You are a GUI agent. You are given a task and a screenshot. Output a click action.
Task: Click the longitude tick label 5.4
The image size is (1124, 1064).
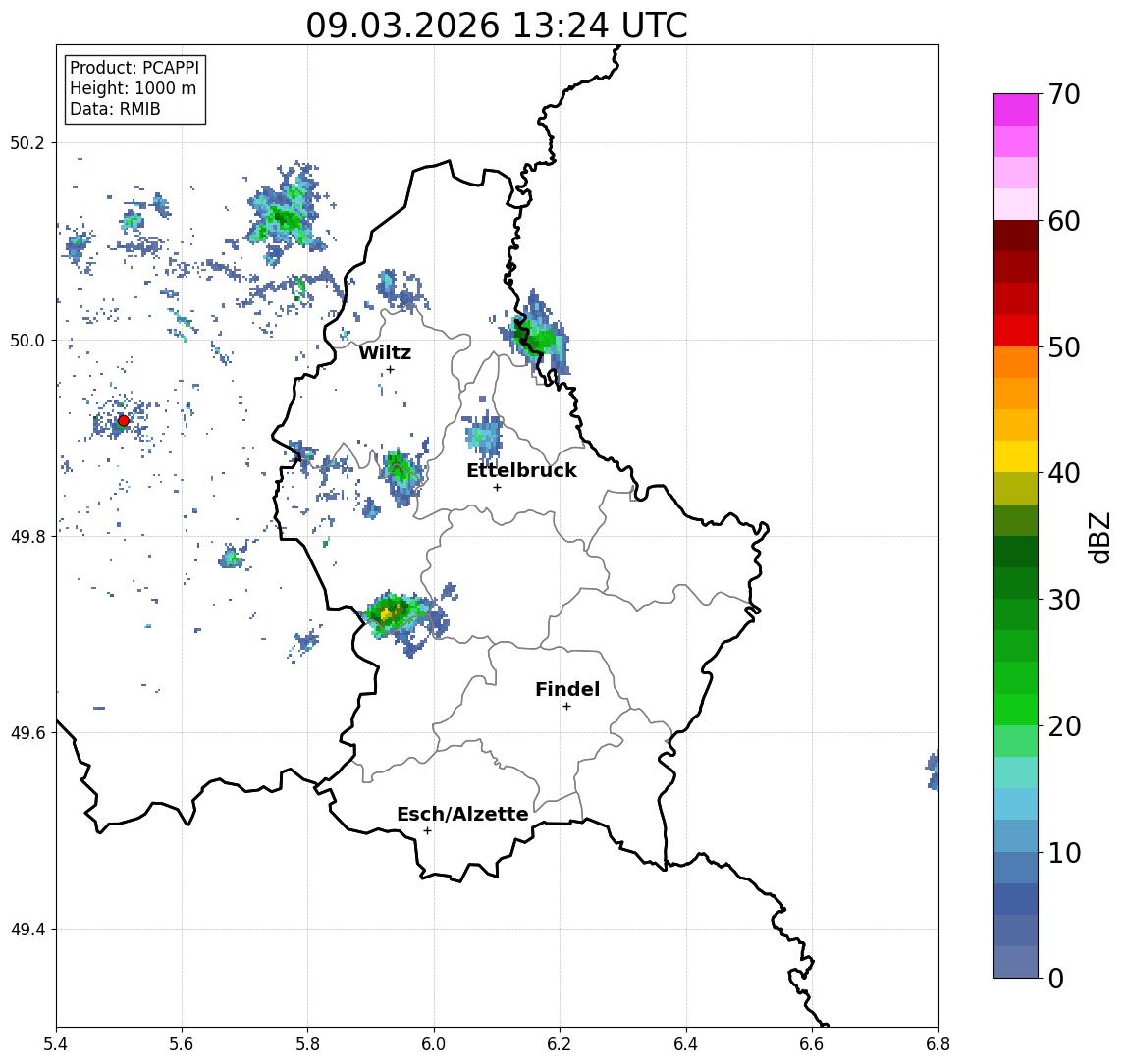click(x=56, y=1044)
